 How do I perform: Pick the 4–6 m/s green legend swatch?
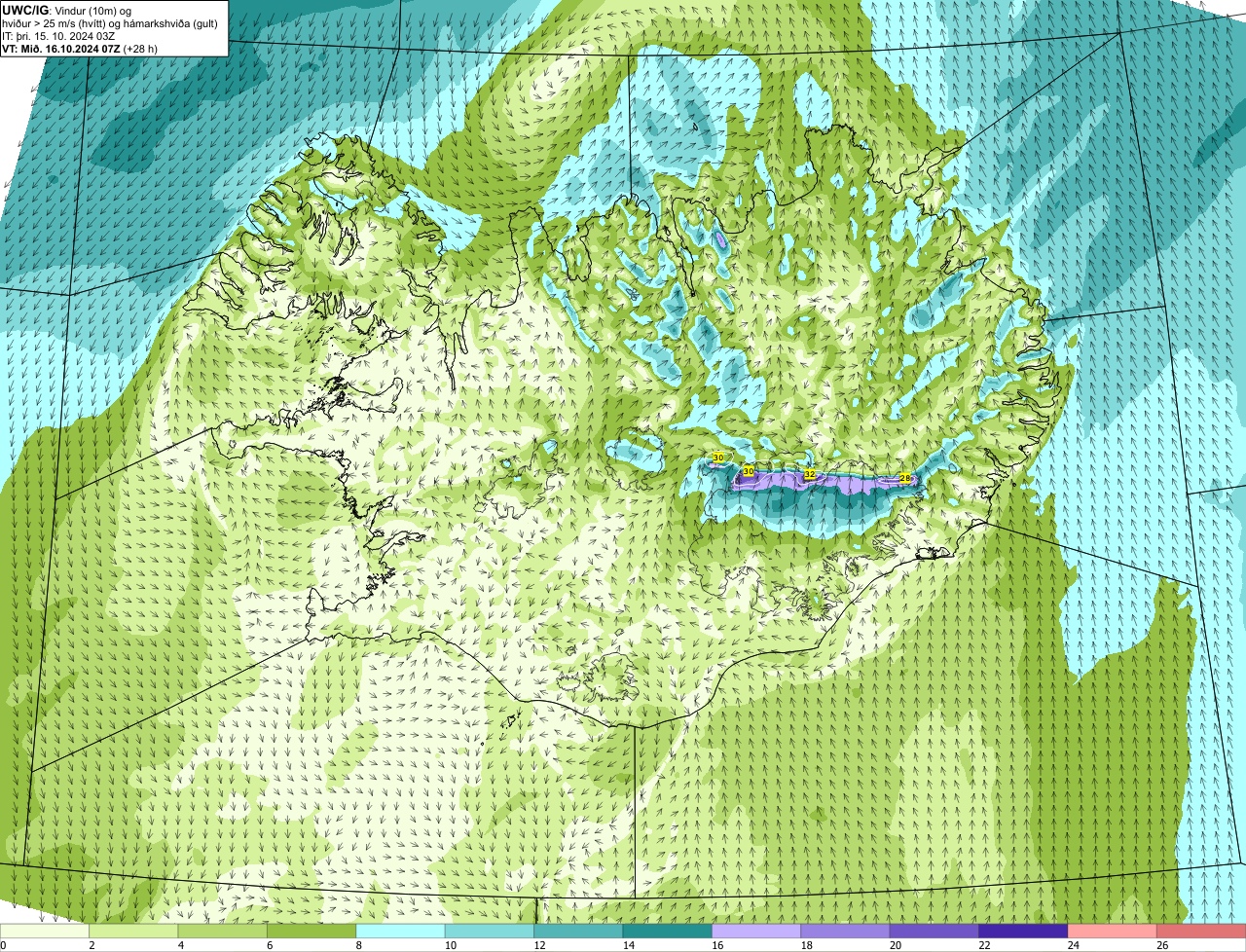223,931
